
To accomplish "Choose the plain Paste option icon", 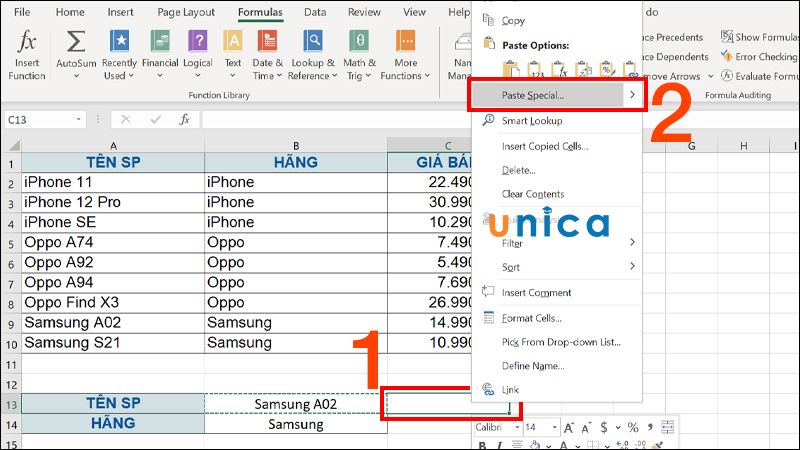I will click(510, 69).
